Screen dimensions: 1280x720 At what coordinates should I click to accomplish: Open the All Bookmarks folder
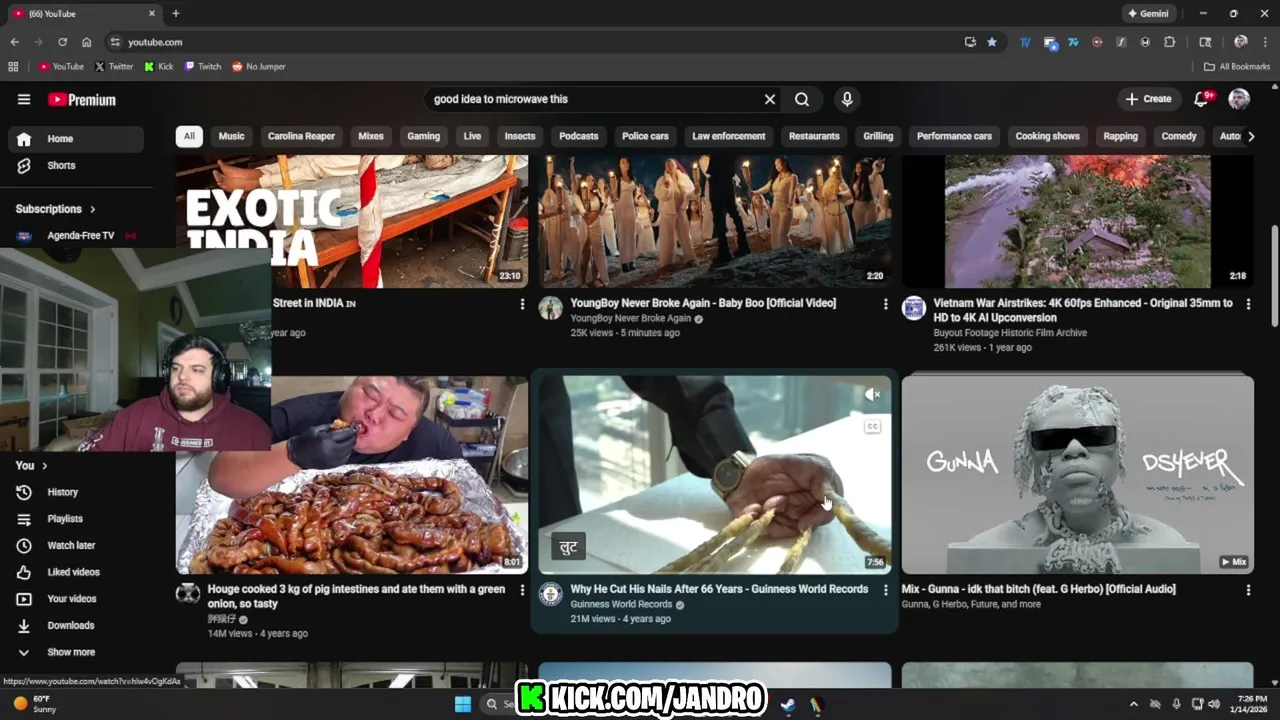click(1237, 67)
